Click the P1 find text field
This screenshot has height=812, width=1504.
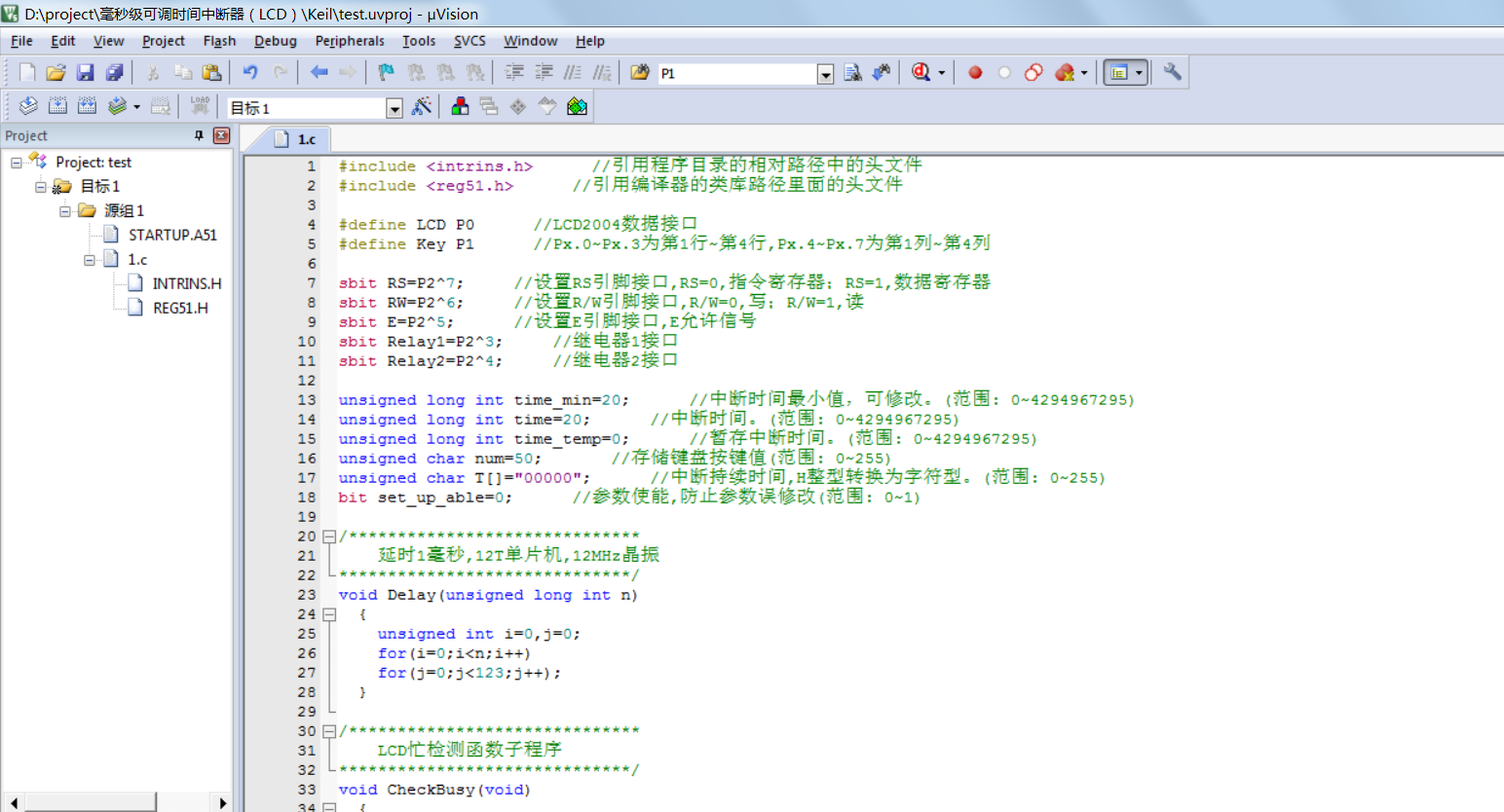point(737,74)
